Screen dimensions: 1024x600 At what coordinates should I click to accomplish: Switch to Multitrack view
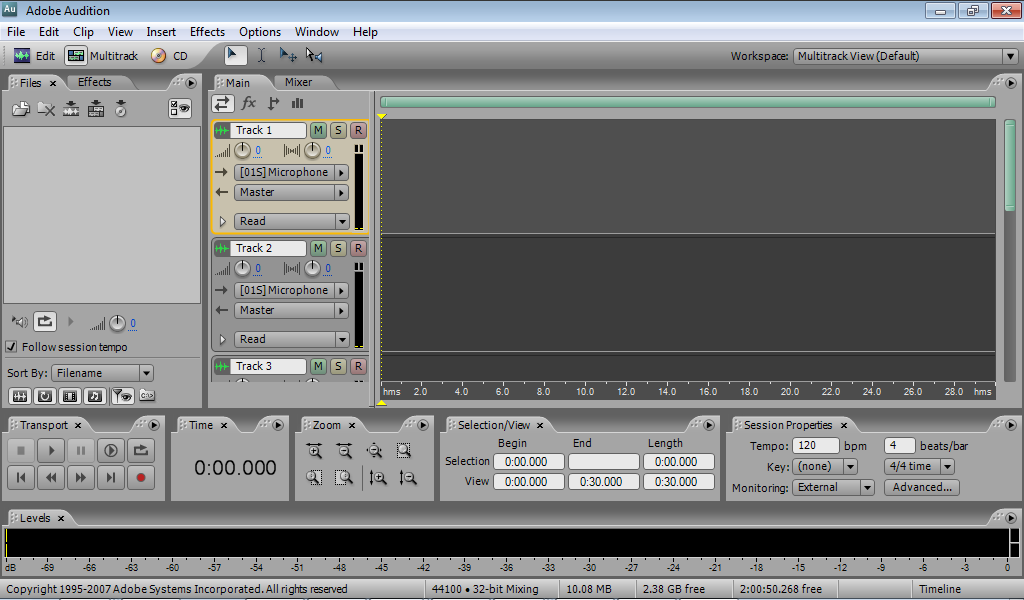point(102,55)
